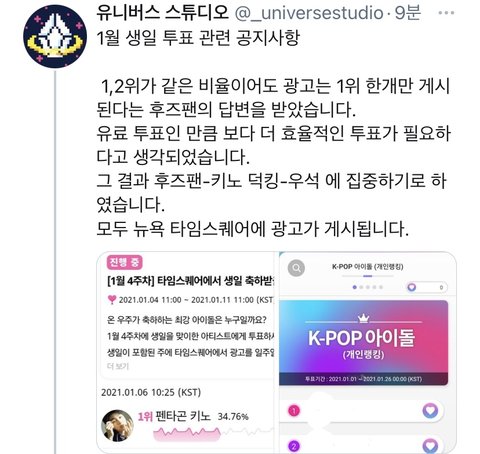
Task: Tap the heart vote icon for rank 2
Action: coord(430,446)
